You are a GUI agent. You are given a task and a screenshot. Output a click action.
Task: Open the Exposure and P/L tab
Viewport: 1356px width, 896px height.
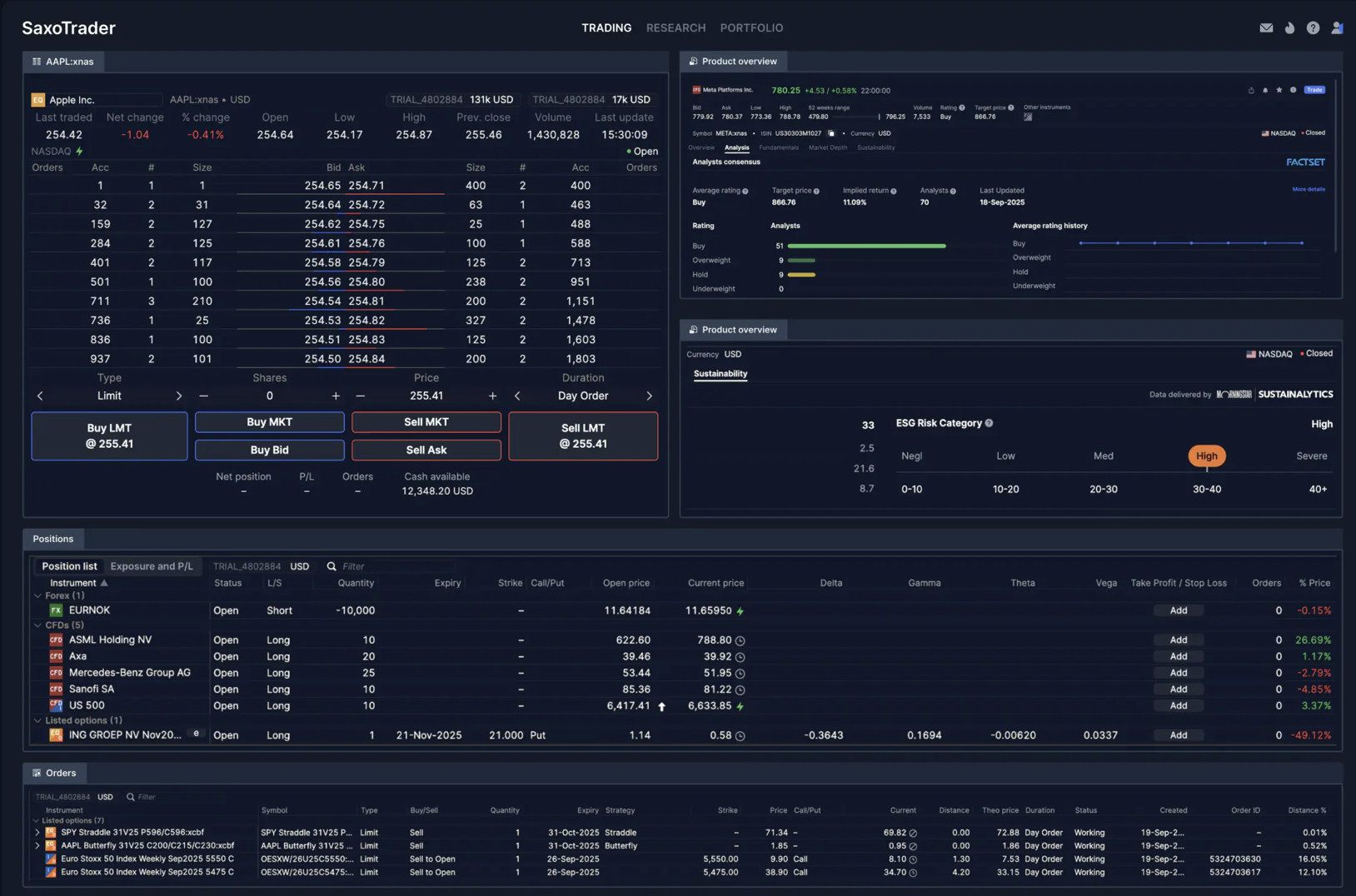[152, 565]
